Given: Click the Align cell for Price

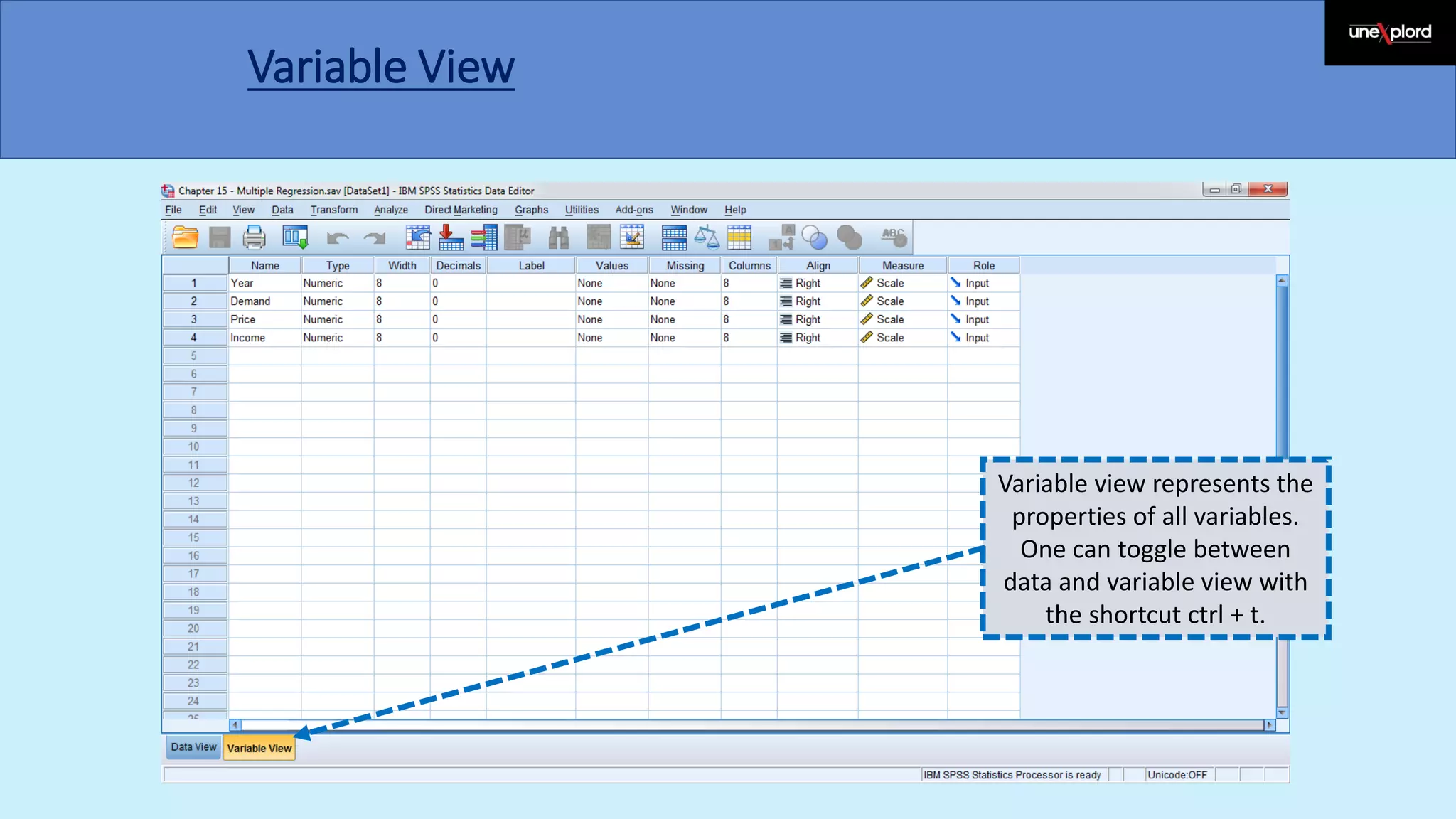Looking at the screenshot, I should pos(817,320).
